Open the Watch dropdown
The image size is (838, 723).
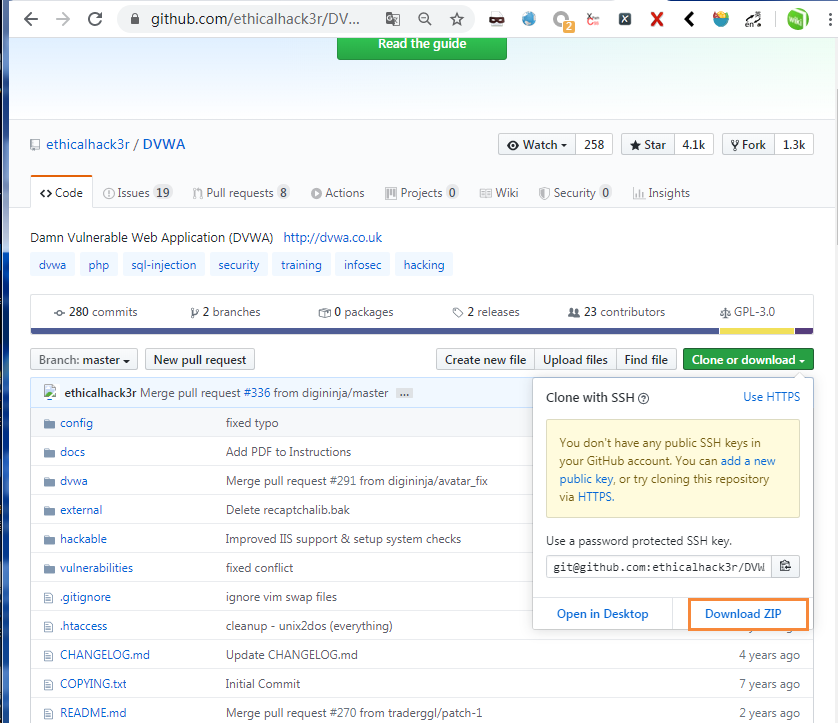tap(537, 145)
